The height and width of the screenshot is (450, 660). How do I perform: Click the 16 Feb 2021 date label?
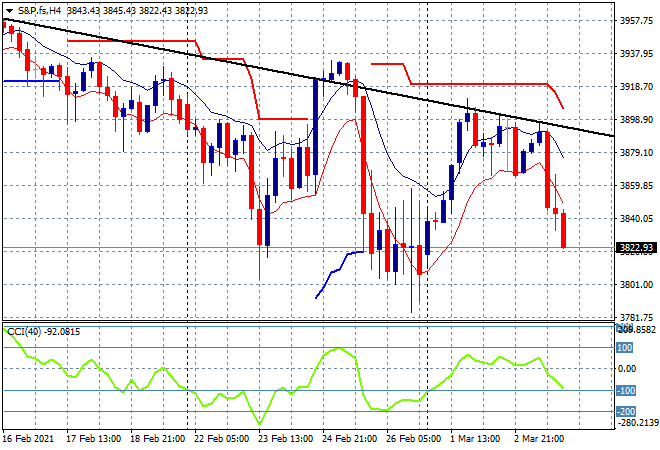[29, 439]
